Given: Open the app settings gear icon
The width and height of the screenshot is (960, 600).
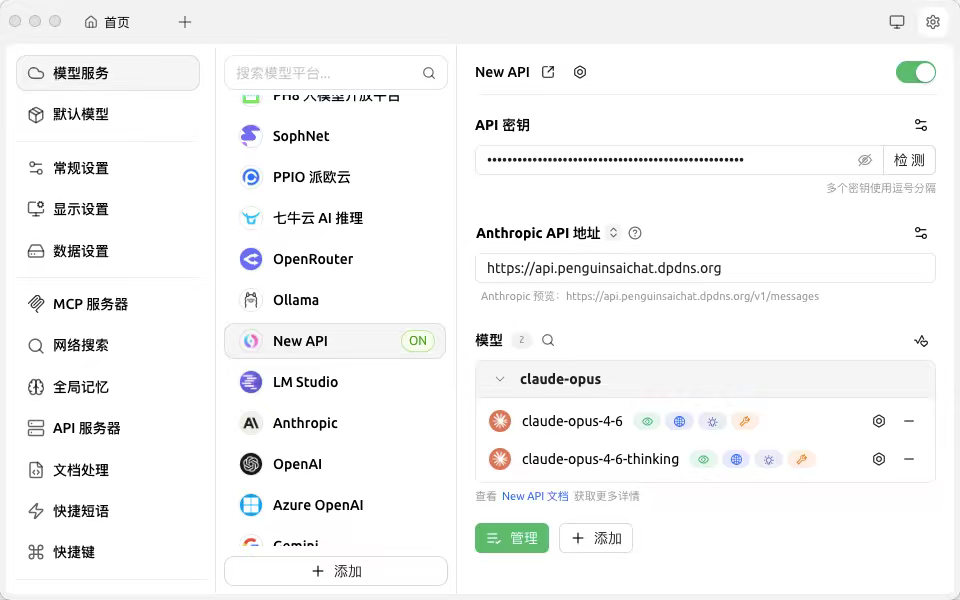Looking at the screenshot, I should point(933,22).
